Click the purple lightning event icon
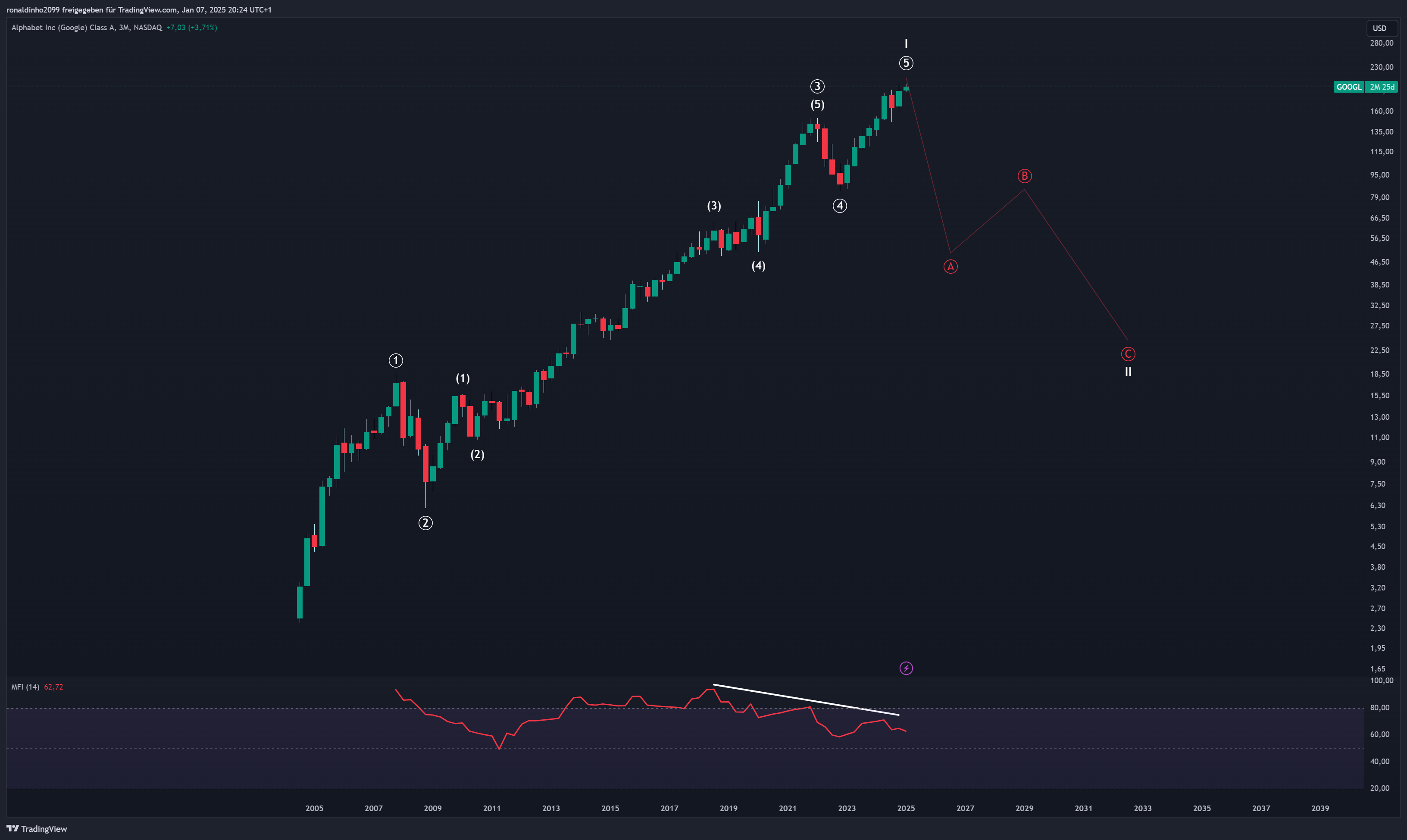The width and height of the screenshot is (1407, 840). (906, 668)
